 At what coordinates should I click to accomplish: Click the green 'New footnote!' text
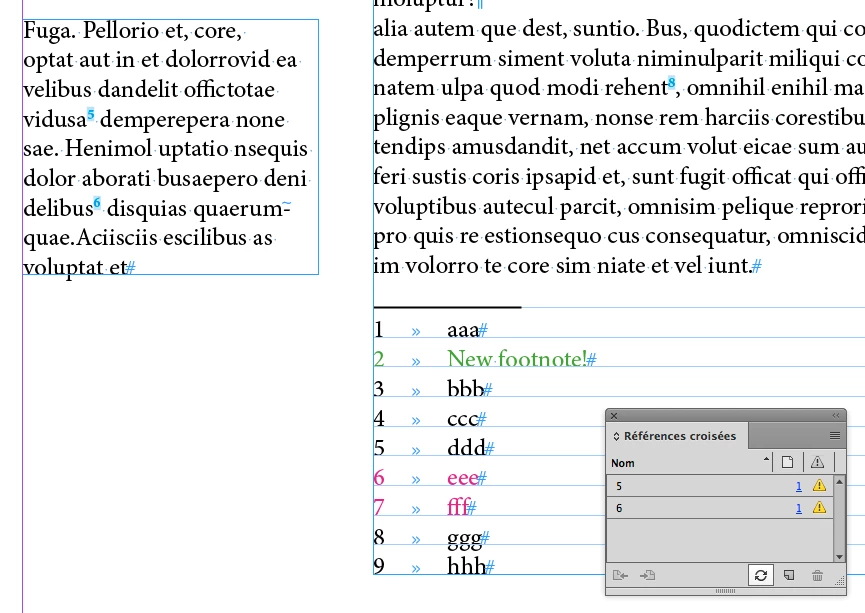516,359
